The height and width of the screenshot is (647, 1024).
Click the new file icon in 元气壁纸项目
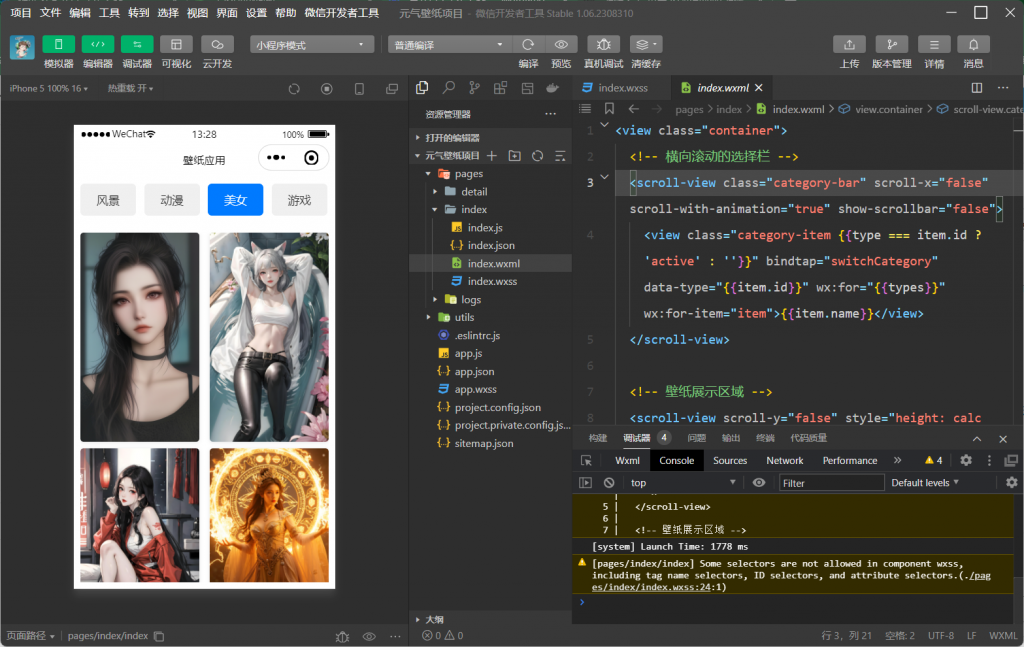pos(492,156)
